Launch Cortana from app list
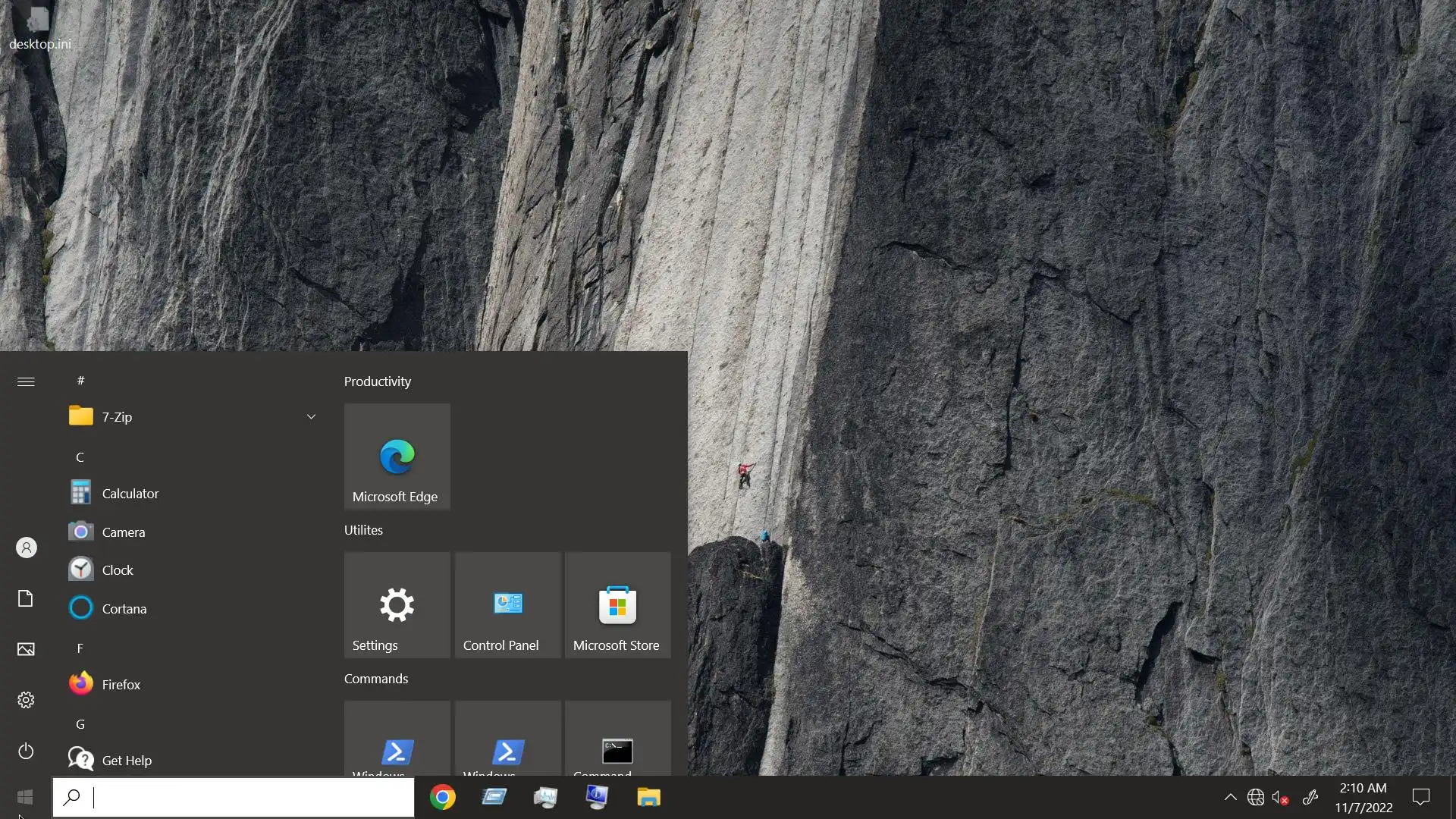This screenshot has width=1456, height=819. [x=124, y=609]
